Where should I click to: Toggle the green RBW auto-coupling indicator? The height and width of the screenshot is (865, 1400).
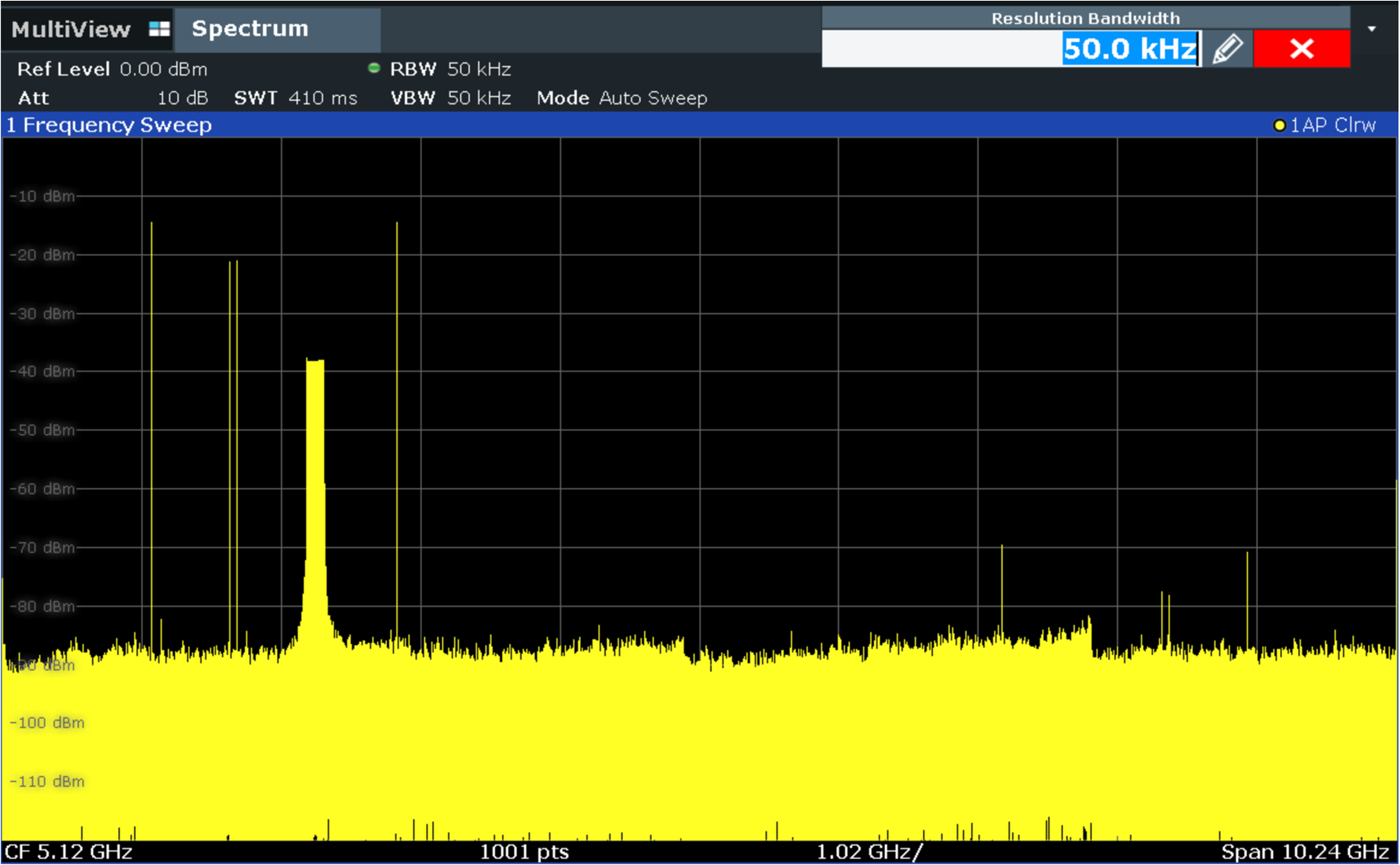click(x=374, y=68)
